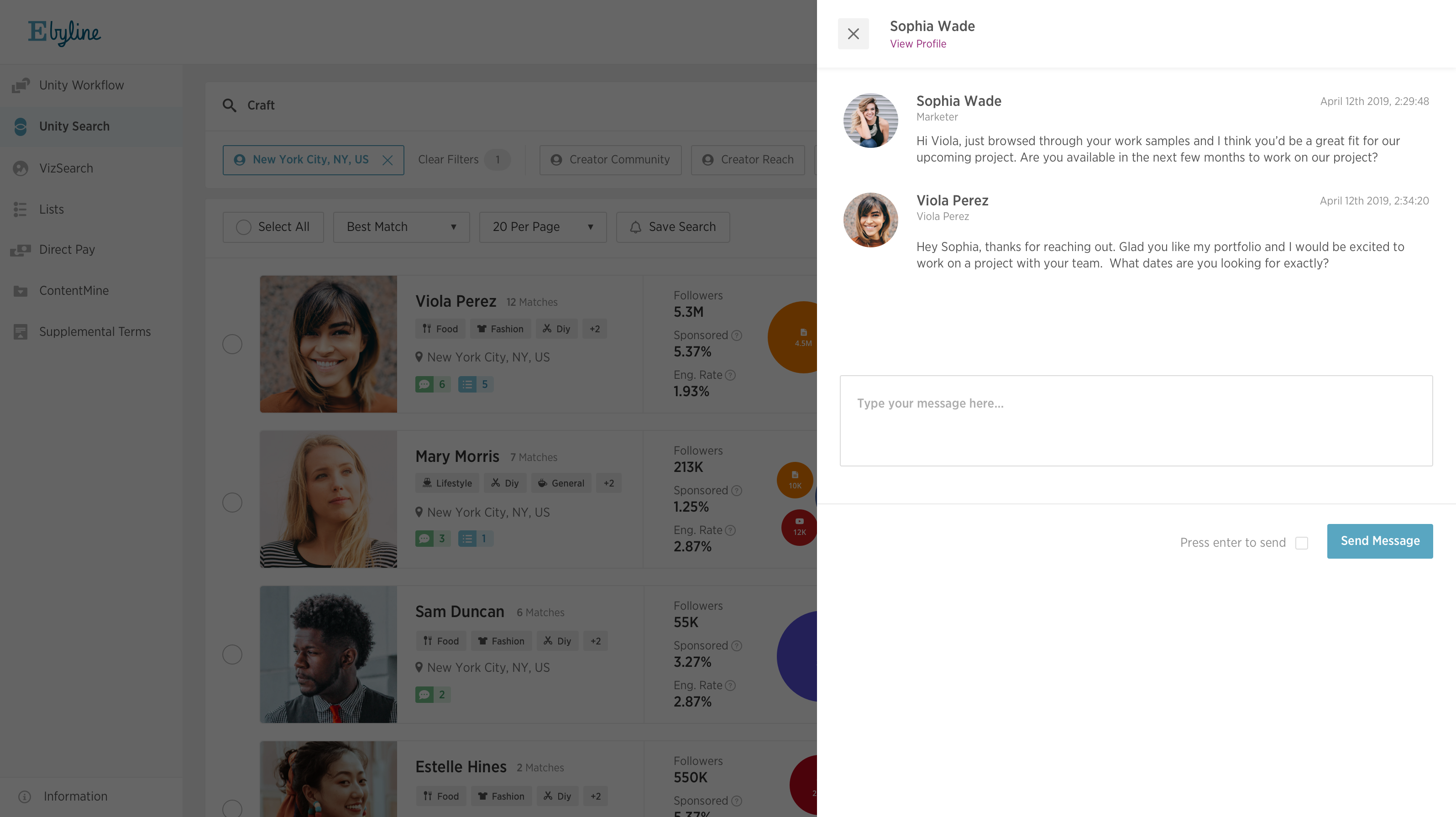Screen dimensions: 1456x817
Task: Click the Estelle Hines name in results
Action: coord(461,767)
